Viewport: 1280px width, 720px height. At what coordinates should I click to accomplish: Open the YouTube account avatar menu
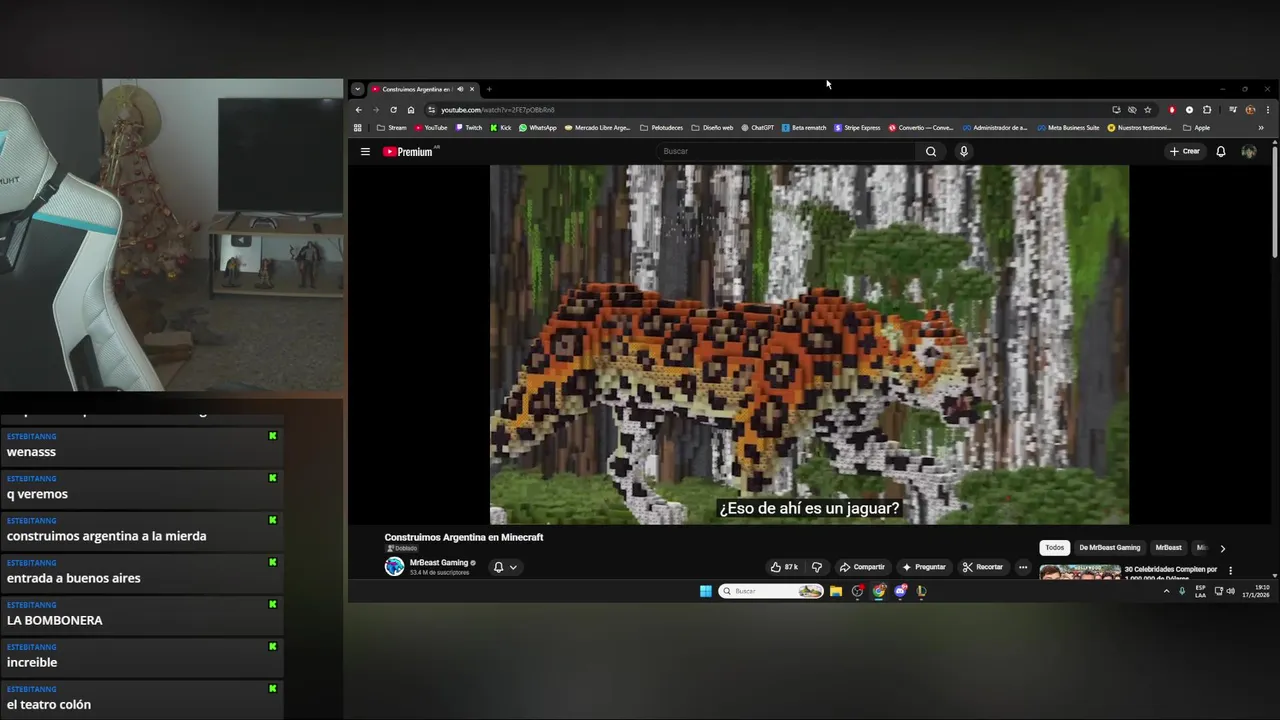coord(1249,152)
